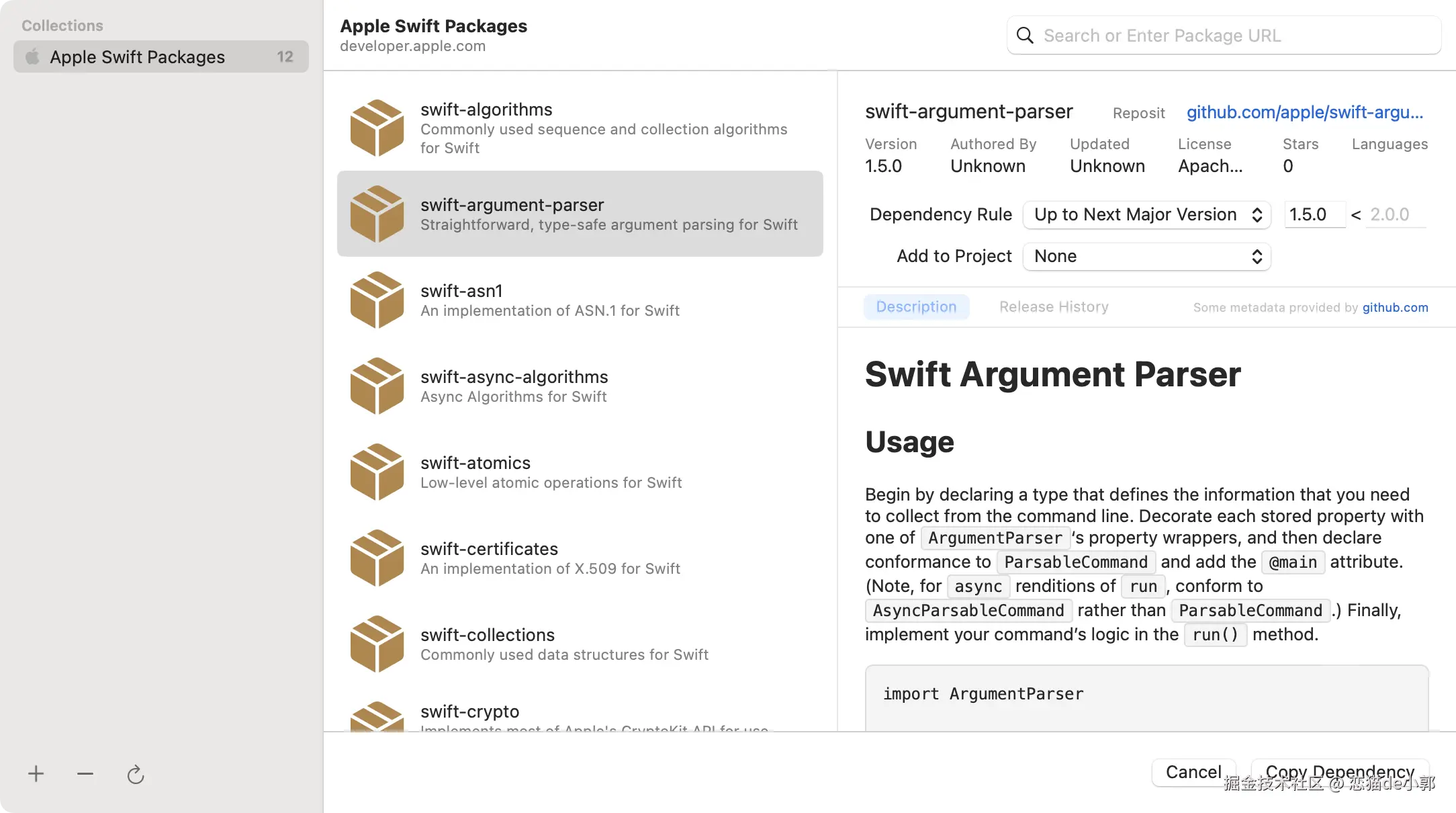Click the Cancel button

coord(1193,772)
